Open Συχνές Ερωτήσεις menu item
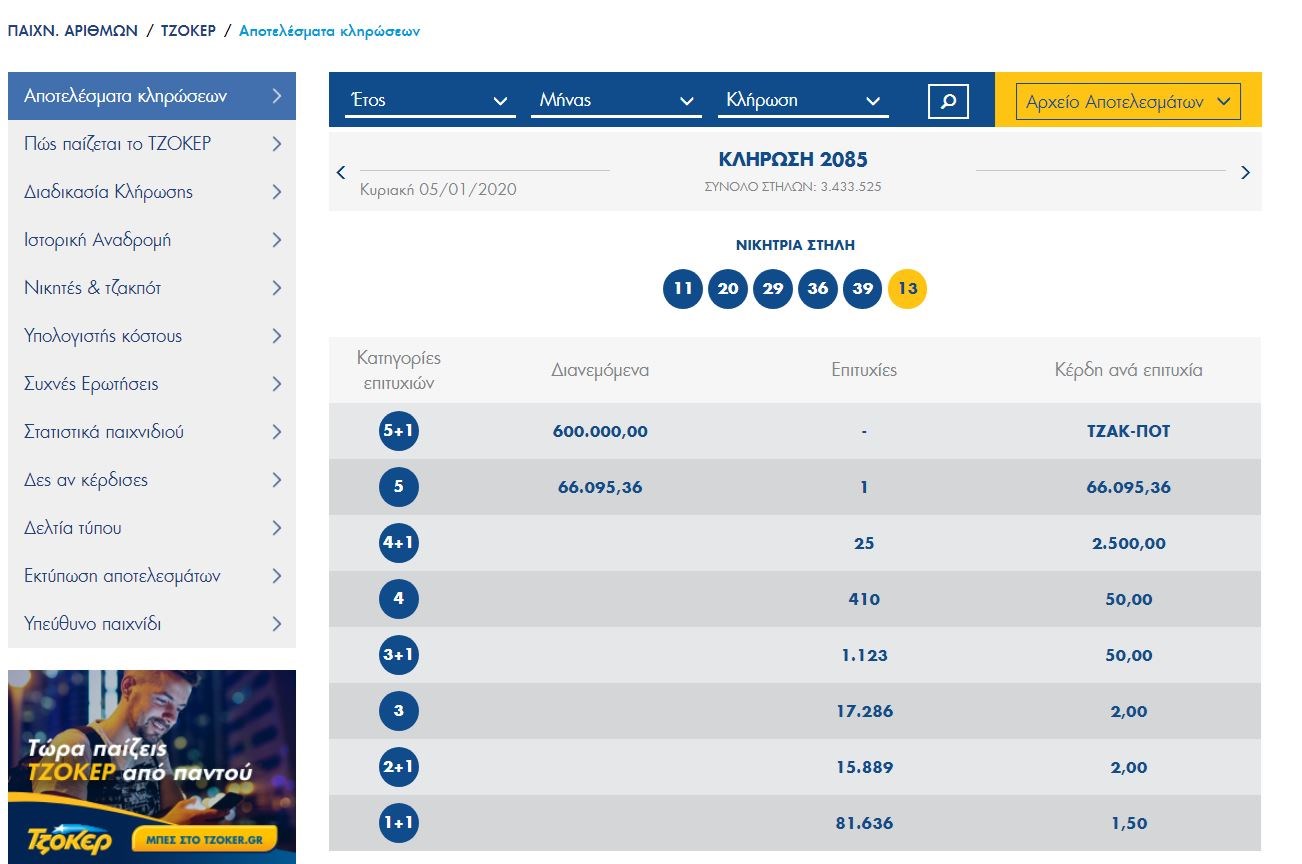This screenshot has height=864, width=1302. click(152, 384)
